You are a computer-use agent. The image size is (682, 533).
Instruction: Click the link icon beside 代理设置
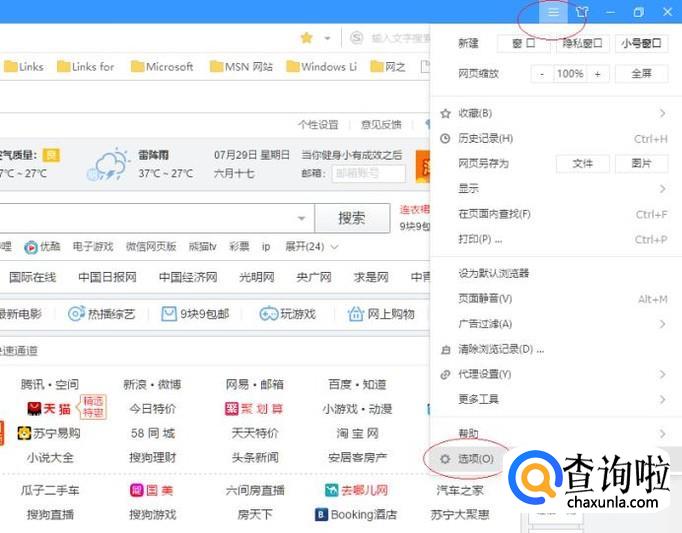(x=445, y=374)
